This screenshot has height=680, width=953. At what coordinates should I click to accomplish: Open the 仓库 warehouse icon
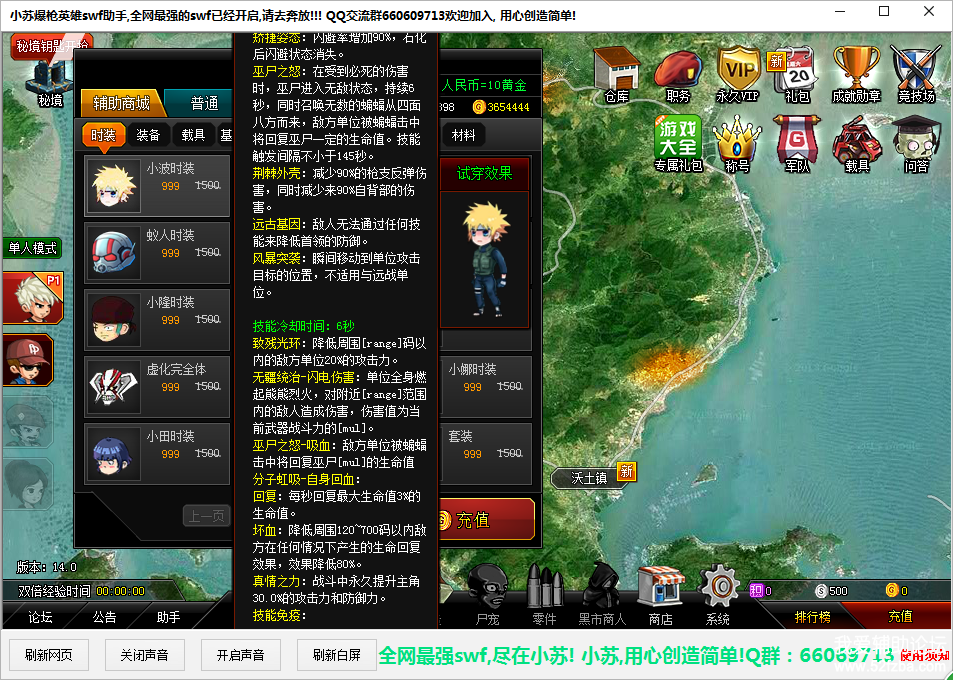pyautogui.click(x=616, y=74)
